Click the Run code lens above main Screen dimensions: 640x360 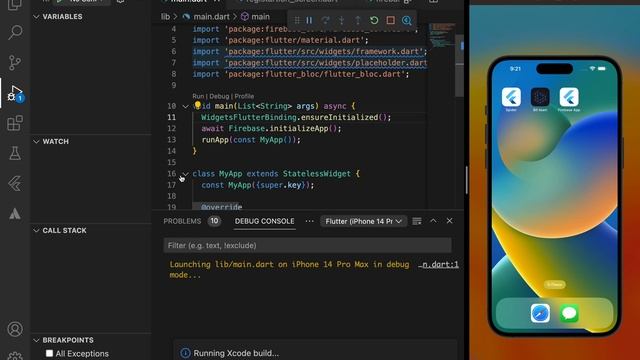[198, 96]
